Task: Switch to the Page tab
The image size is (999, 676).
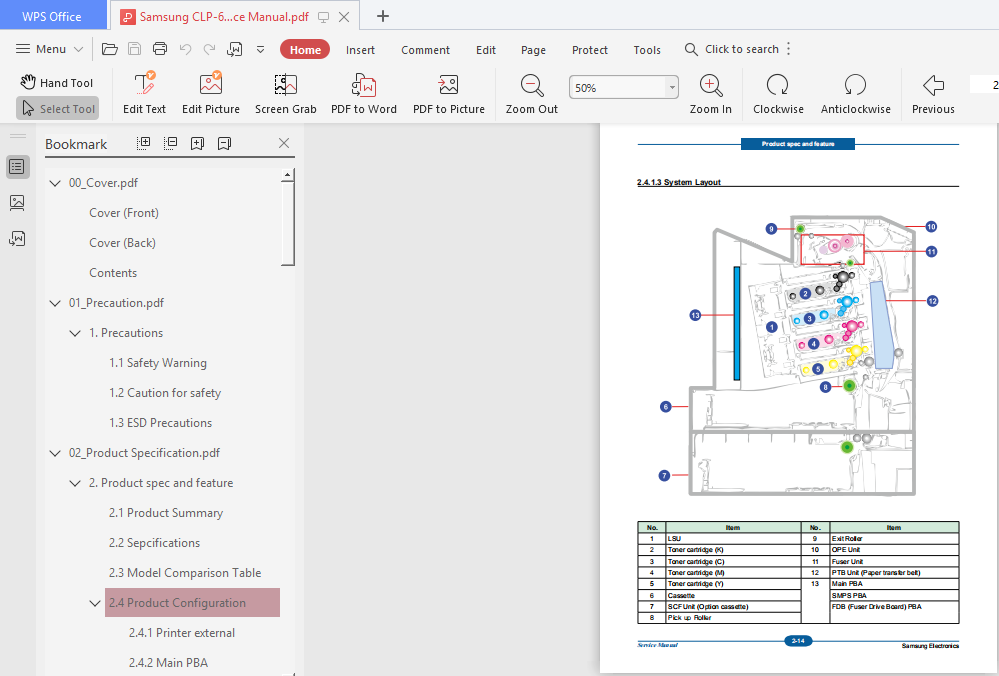Action: [533, 50]
